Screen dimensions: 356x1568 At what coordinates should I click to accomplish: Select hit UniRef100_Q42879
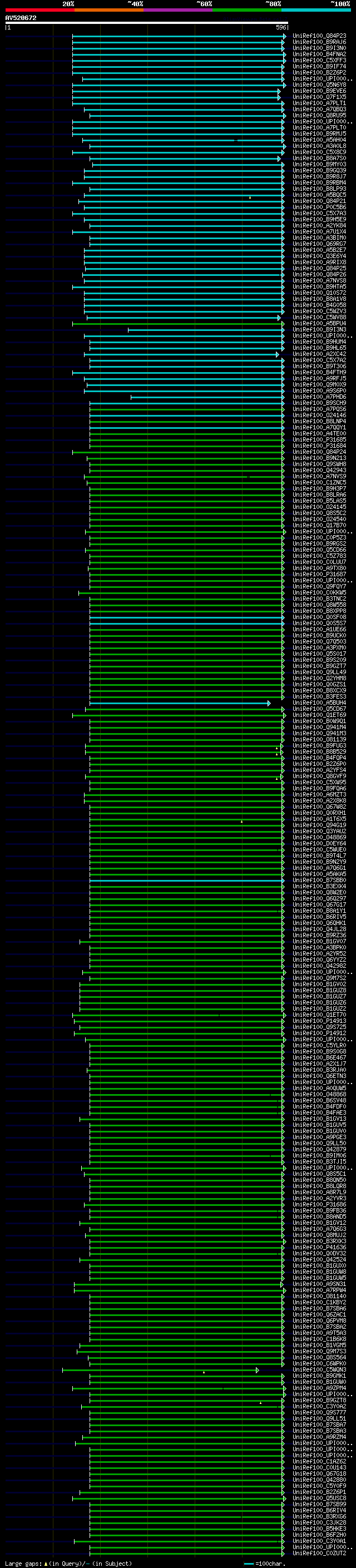click(x=319, y=1150)
